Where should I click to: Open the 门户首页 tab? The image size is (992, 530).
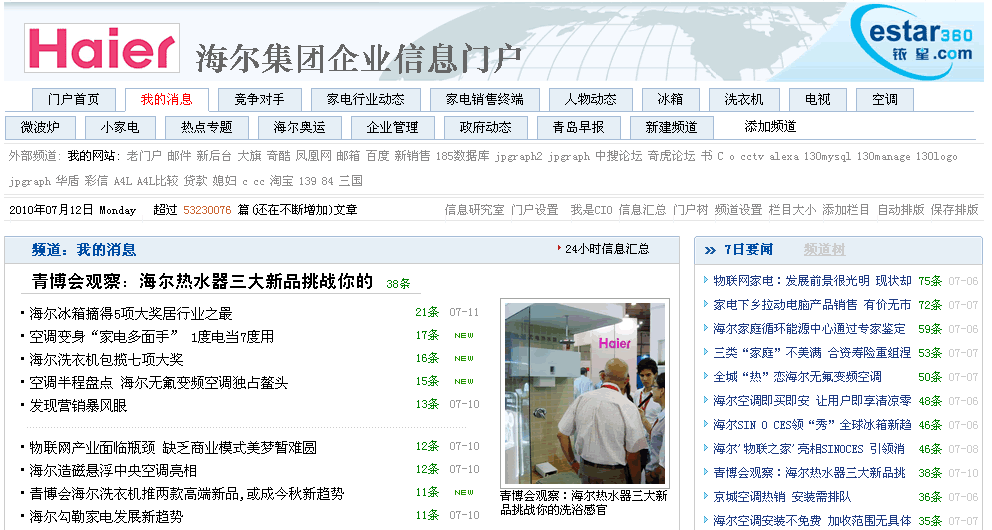pos(73,99)
